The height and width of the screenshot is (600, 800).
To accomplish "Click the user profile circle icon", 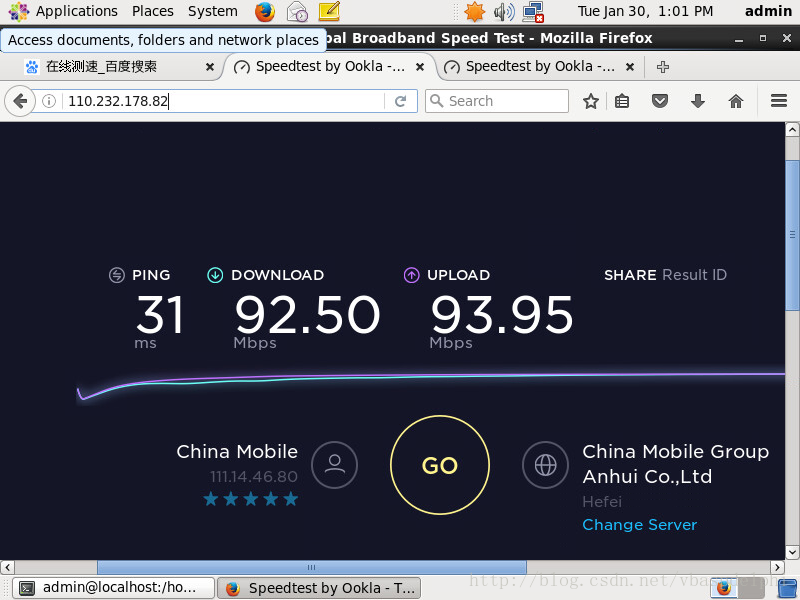I will pyautogui.click(x=335, y=465).
